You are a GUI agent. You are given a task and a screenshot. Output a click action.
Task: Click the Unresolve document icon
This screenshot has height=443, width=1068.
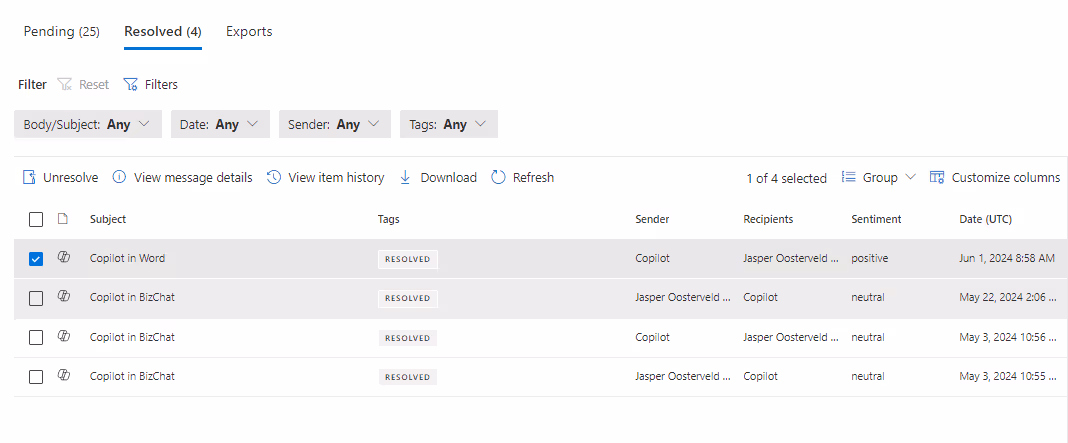[x=29, y=177]
